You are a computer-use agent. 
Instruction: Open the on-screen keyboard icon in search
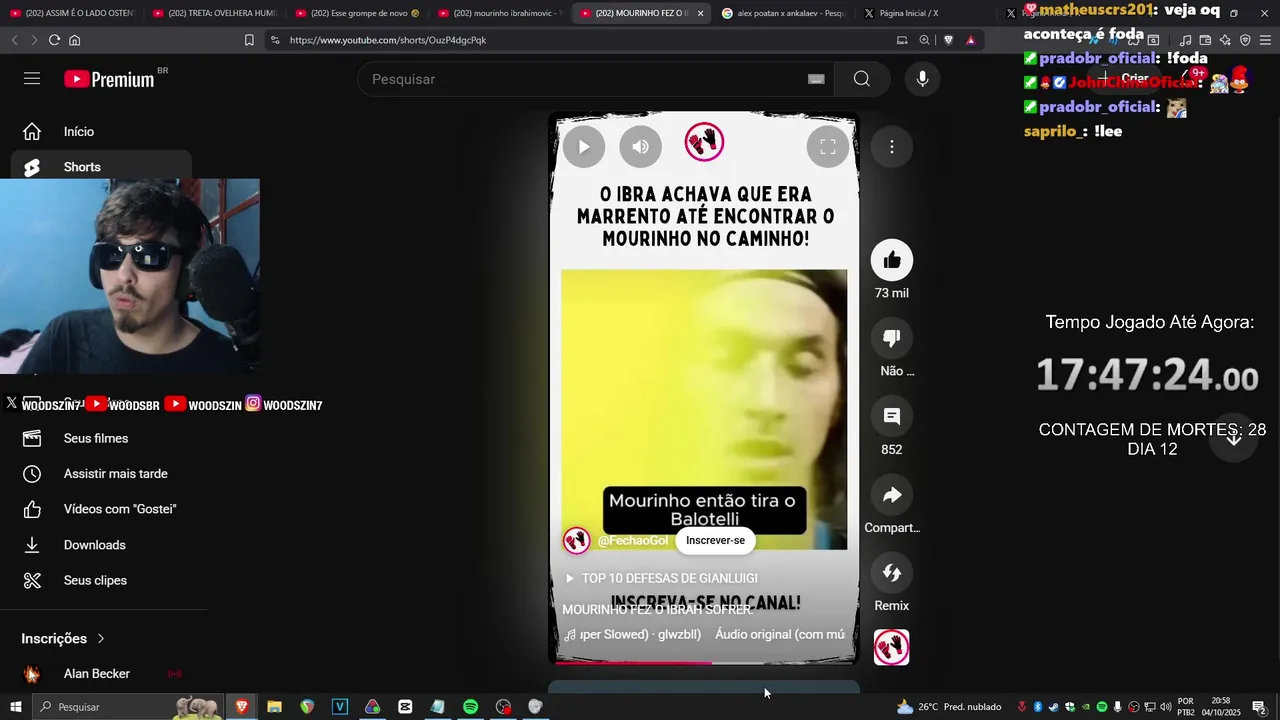tap(816, 79)
